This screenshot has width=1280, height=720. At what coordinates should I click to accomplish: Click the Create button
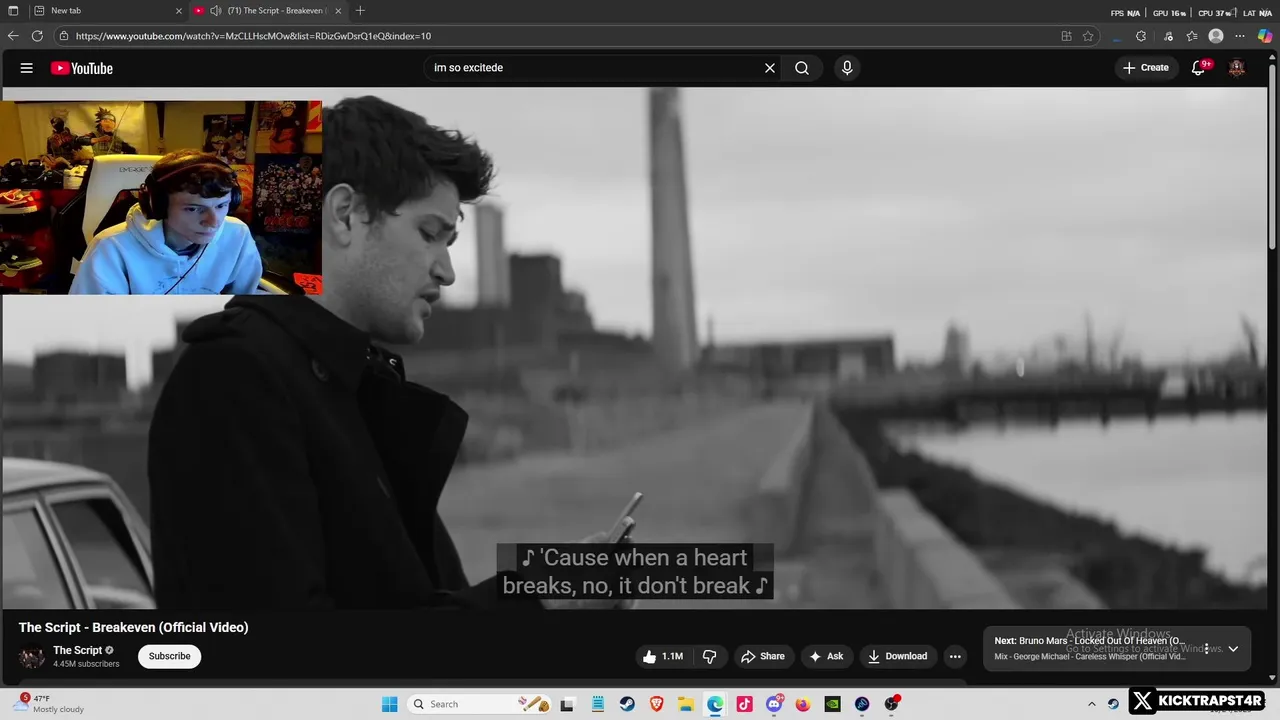[x=1146, y=68]
